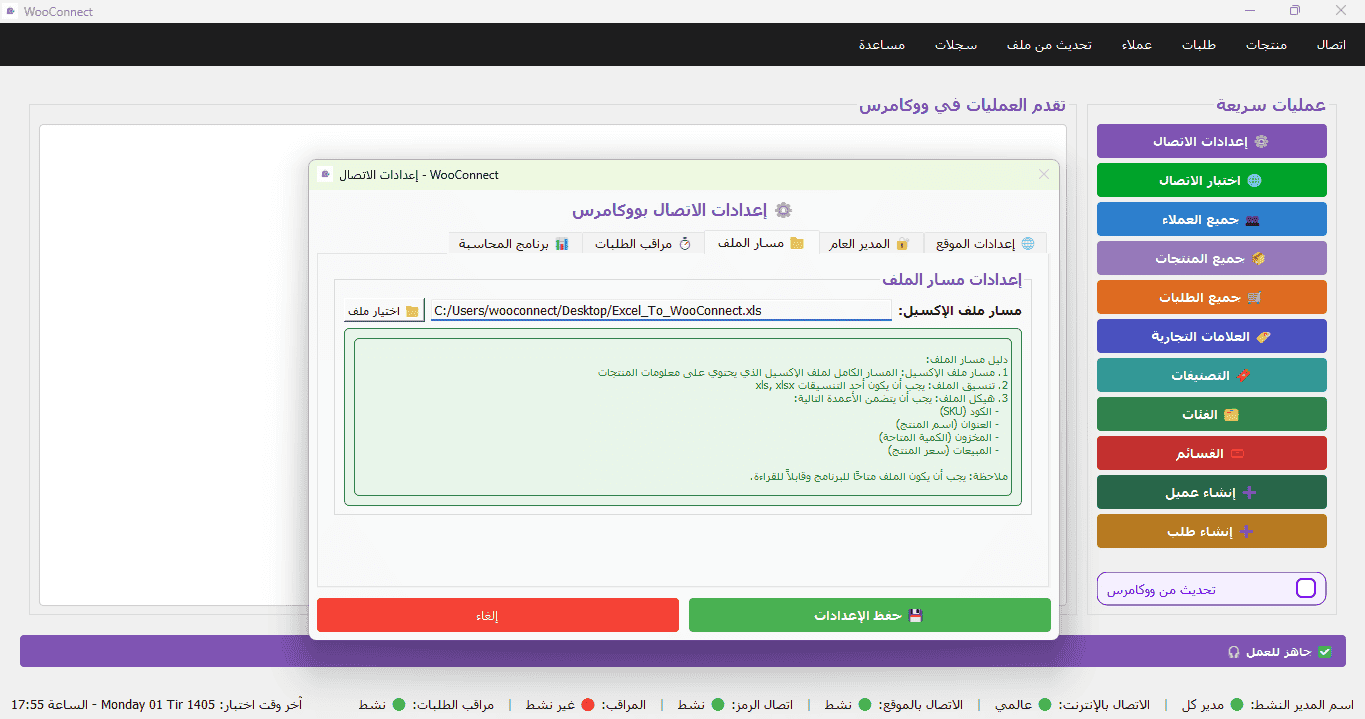Open the 'طلبات' menu

coord(1199,45)
